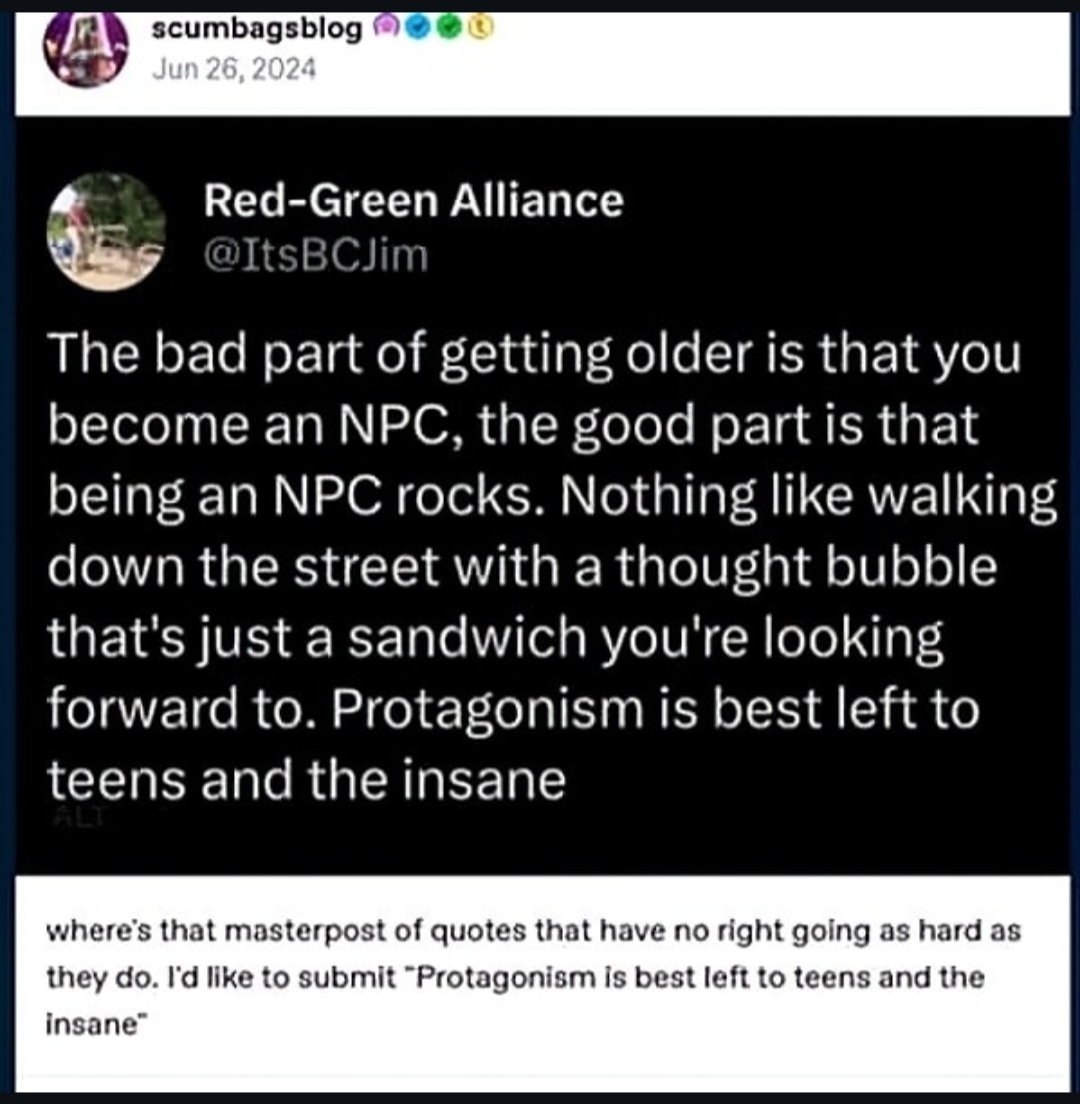Click the caption line 'where's that masterpost of quotes'
The width and height of the screenshot is (1080, 1104).
(533, 932)
